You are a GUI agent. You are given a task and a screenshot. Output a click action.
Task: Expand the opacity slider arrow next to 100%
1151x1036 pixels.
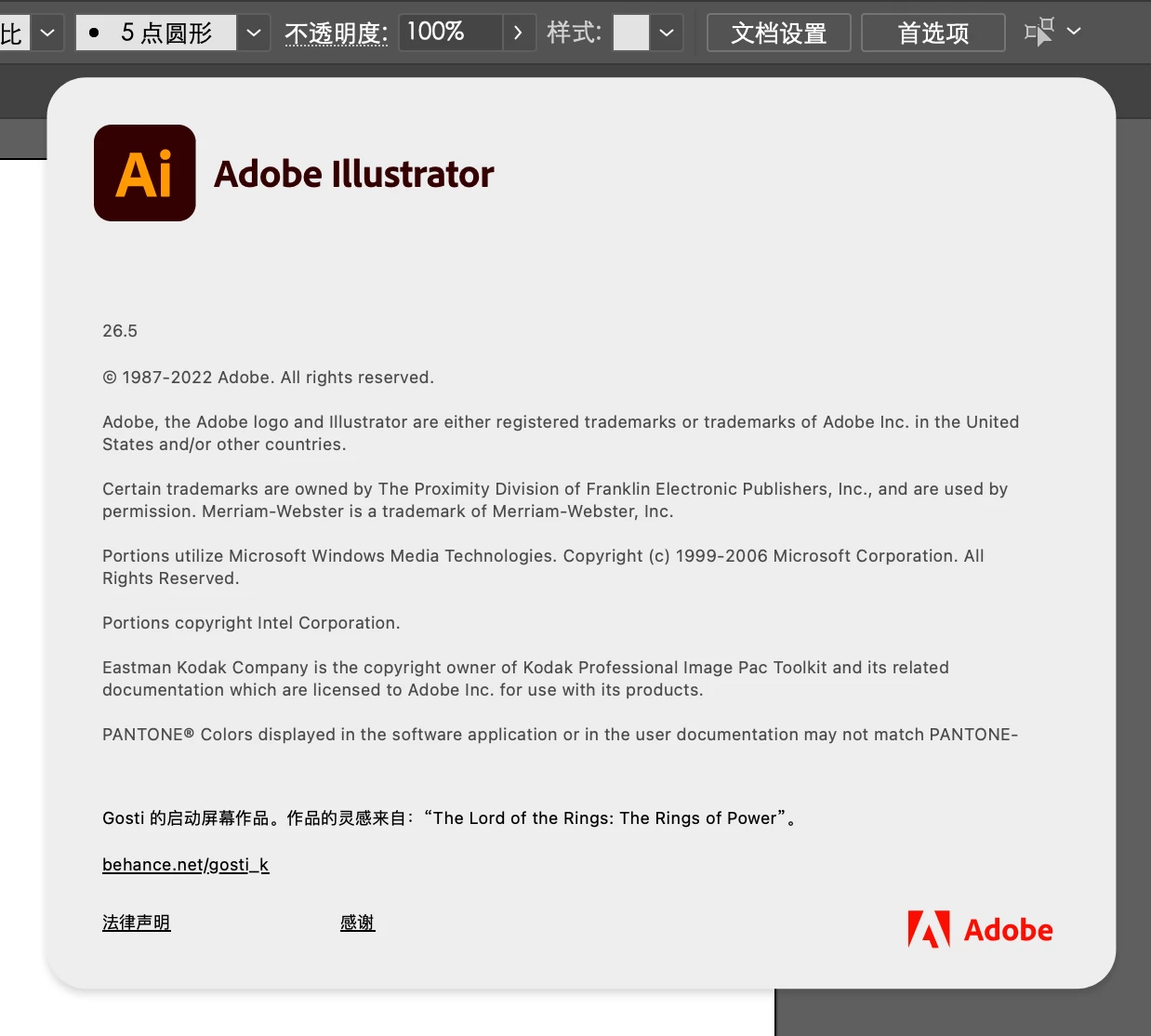(518, 33)
